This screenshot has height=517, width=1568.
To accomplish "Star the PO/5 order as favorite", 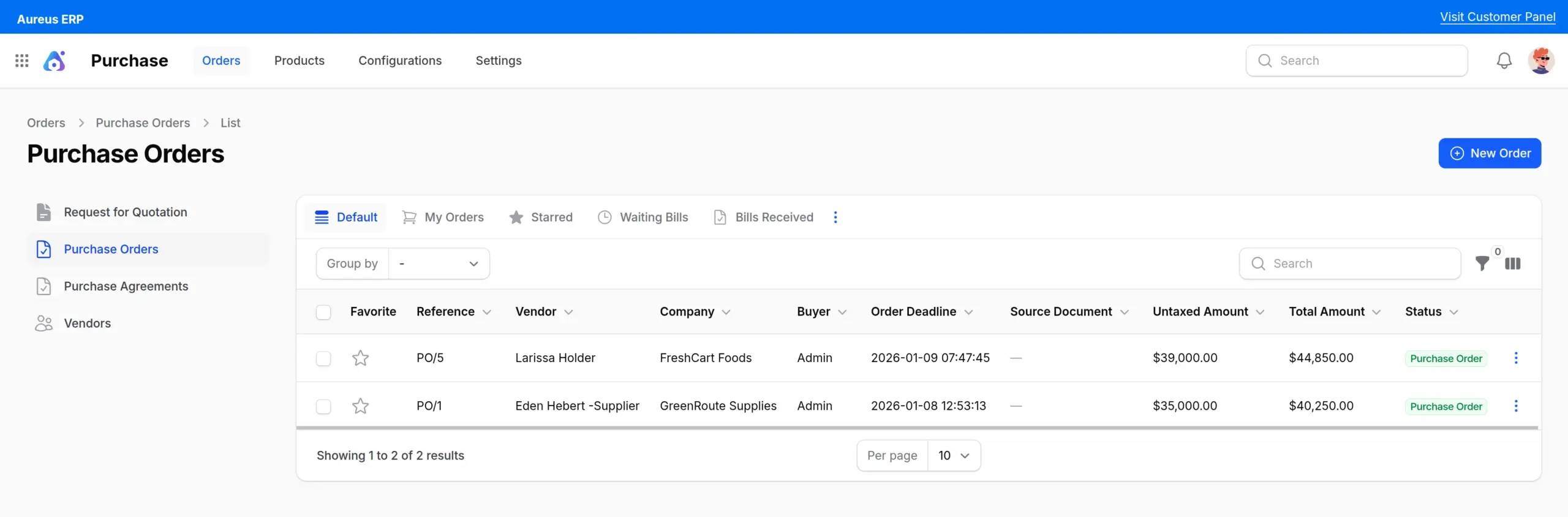I will pyautogui.click(x=360, y=358).
